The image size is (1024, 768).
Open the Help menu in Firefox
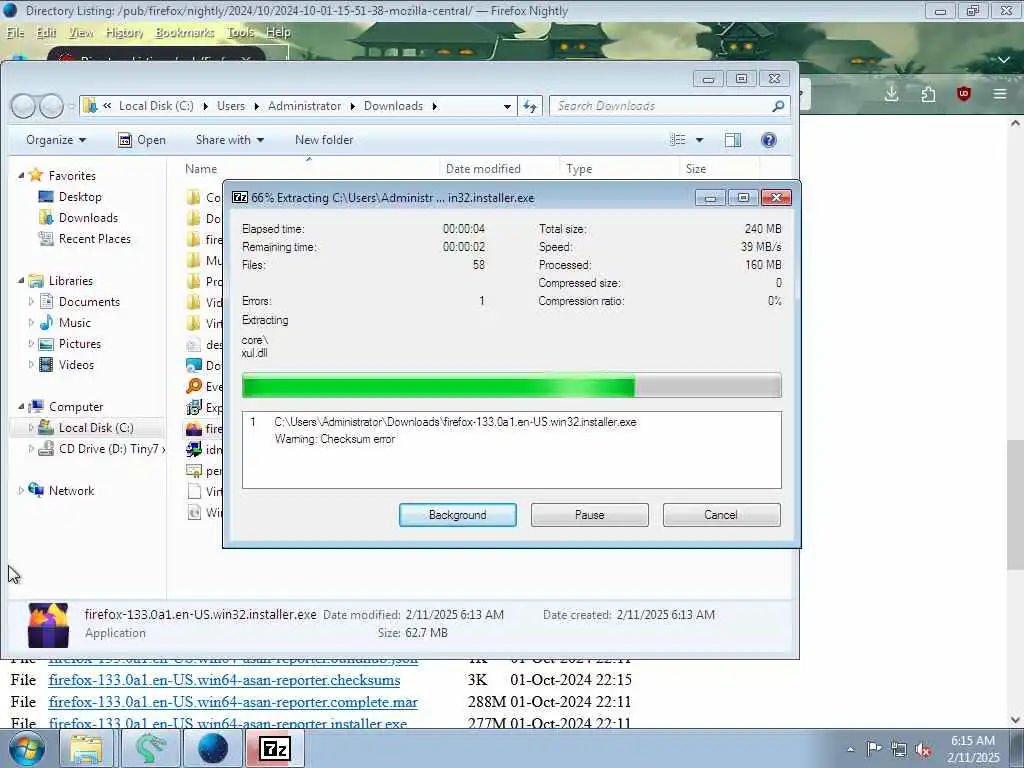point(278,32)
